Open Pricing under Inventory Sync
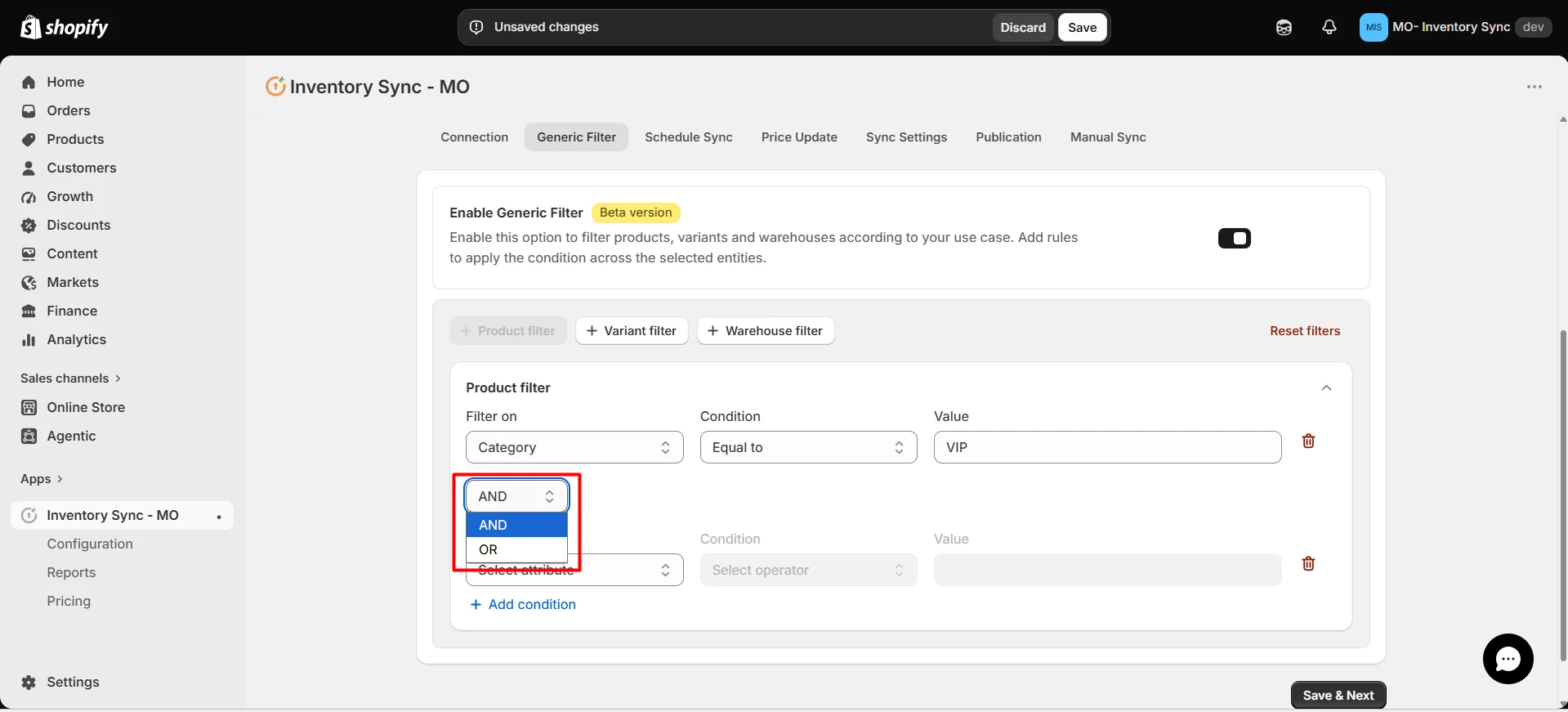The image size is (1568, 712). 69,601
